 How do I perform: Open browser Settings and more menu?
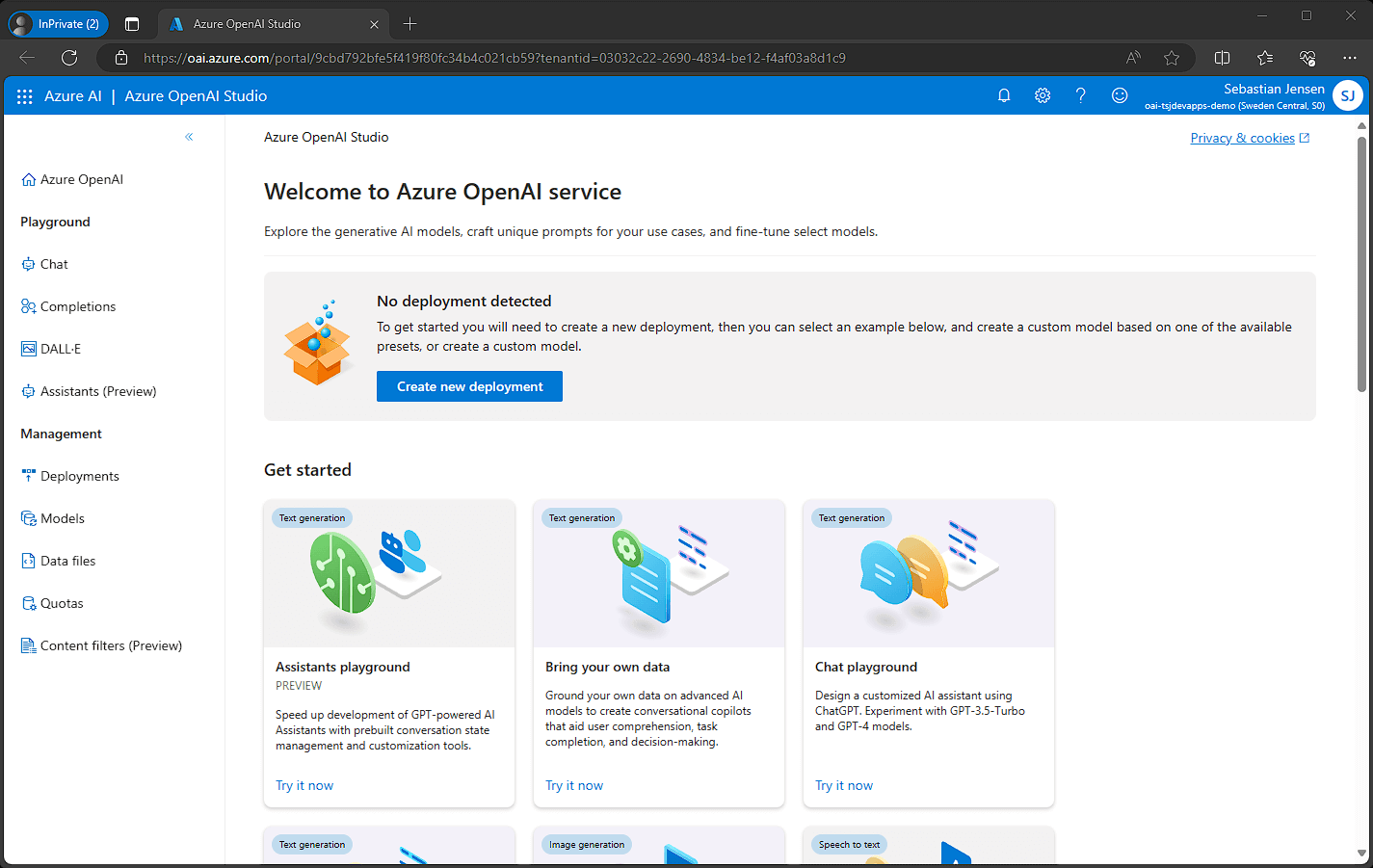[x=1349, y=58]
